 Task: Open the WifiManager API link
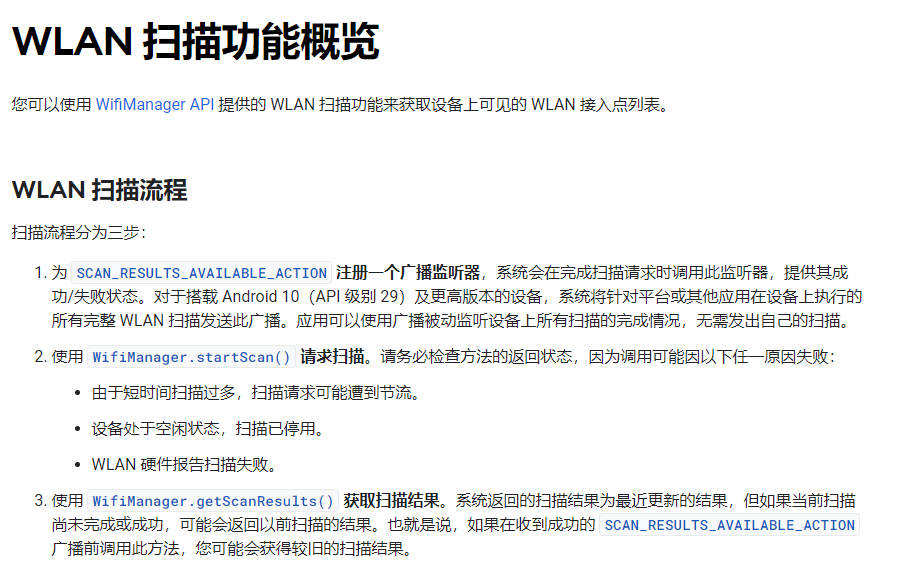coord(155,105)
